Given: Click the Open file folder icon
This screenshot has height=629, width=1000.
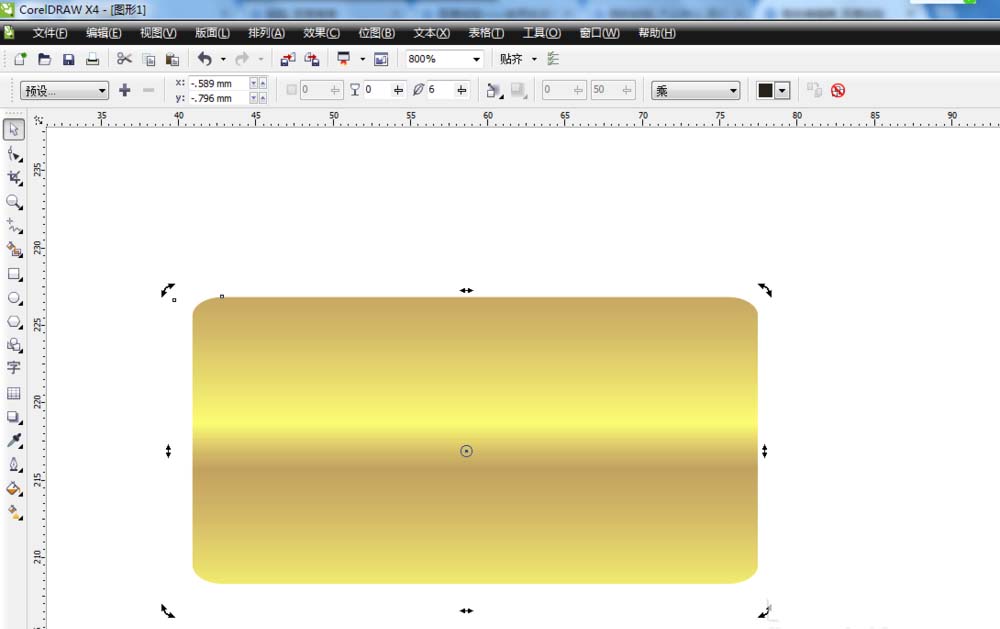Looking at the screenshot, I should pos(44,59).
